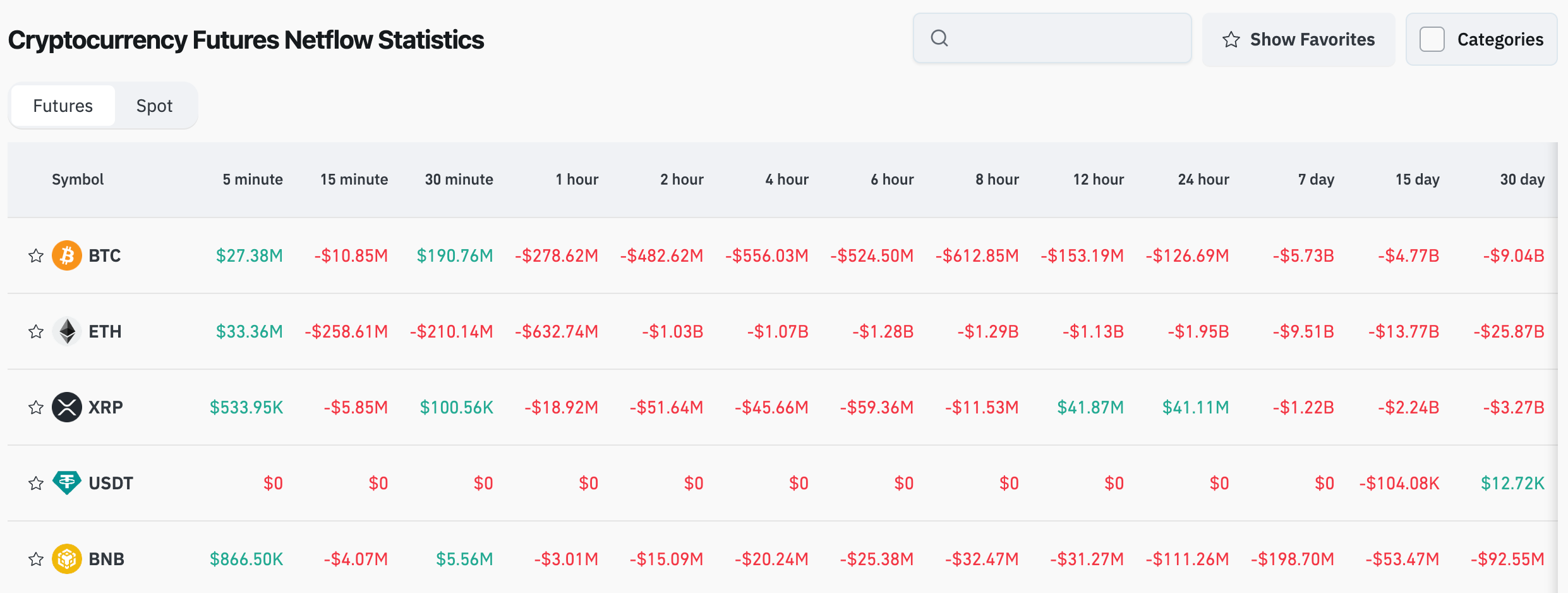This screenshot has width=1568, height=593.
Task: Sort by the 30 minute column
Action: pos(459,180)
